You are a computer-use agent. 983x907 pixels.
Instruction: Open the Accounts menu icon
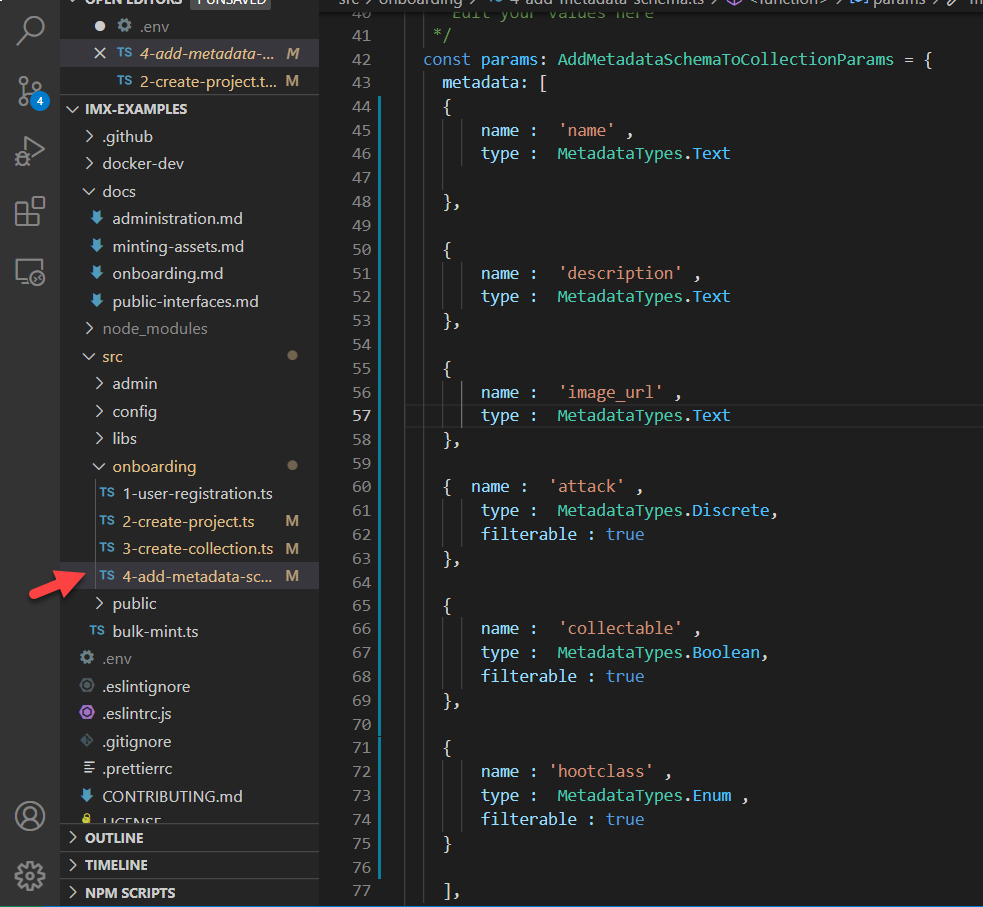click(x=29, y=816)
